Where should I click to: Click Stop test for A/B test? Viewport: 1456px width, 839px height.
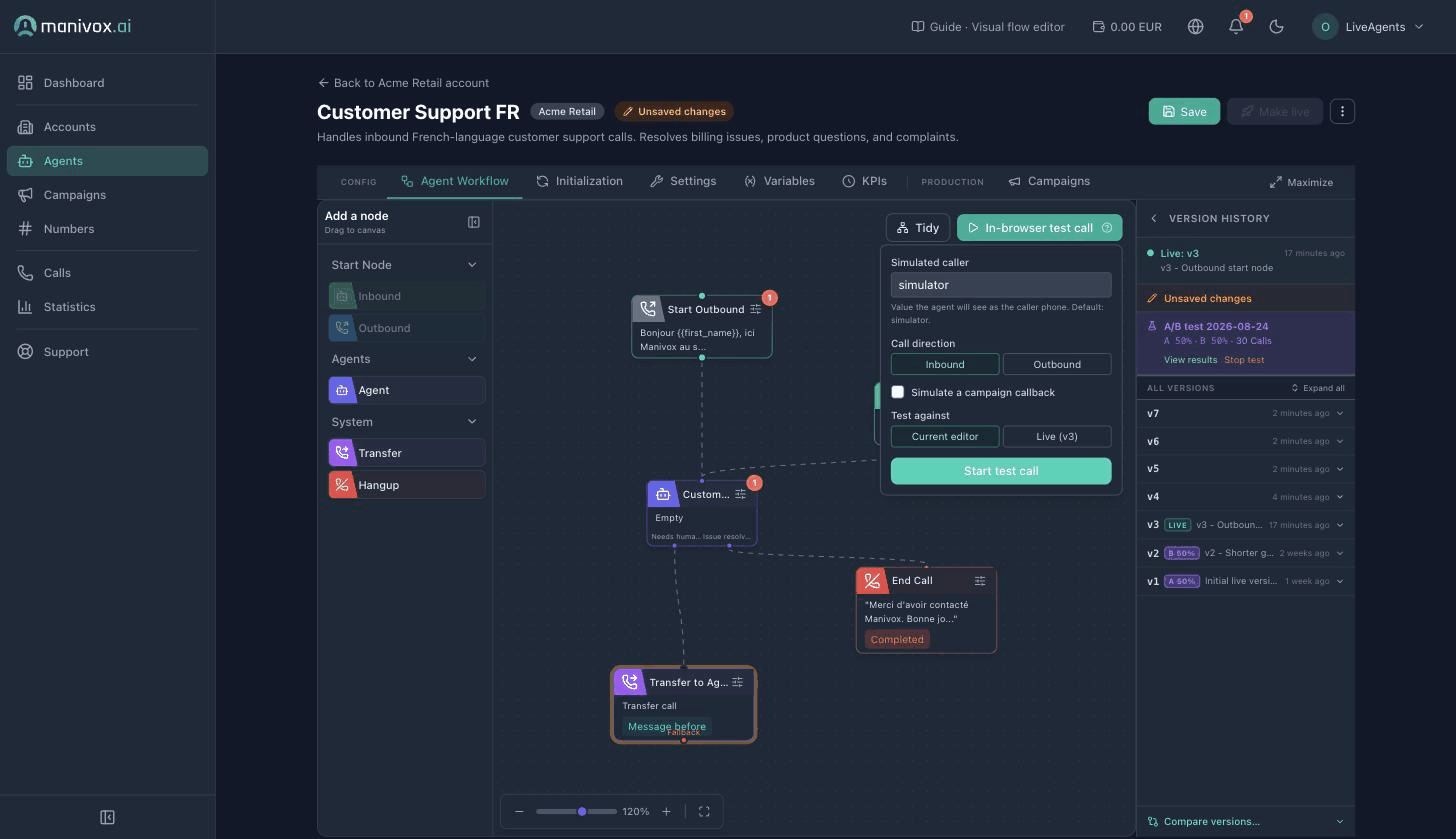pyautogui.click(x=1244, y=360)
